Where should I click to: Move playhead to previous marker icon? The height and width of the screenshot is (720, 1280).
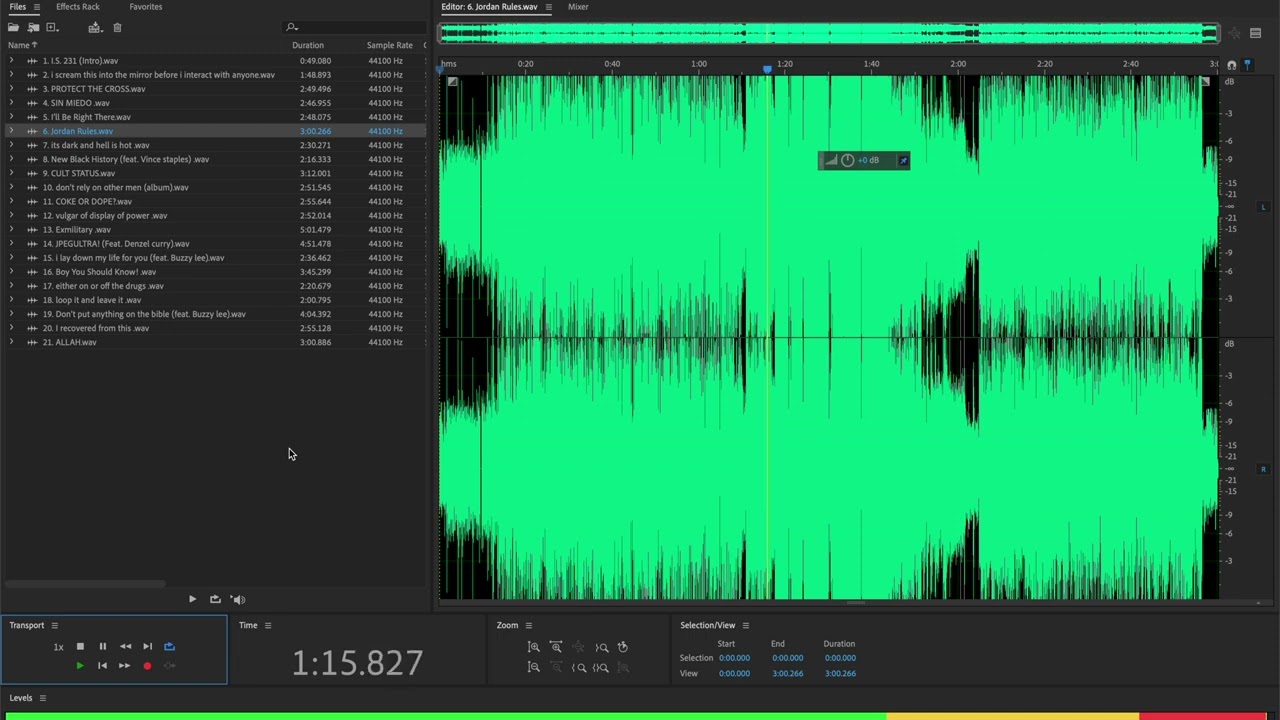pos(102,666)
